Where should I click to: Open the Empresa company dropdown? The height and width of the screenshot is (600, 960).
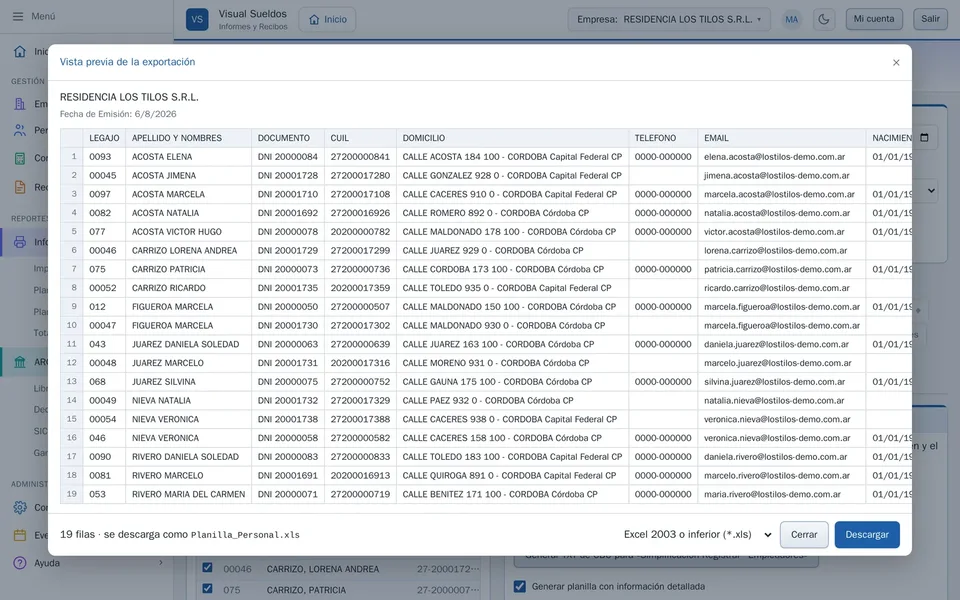click(669, 19)
